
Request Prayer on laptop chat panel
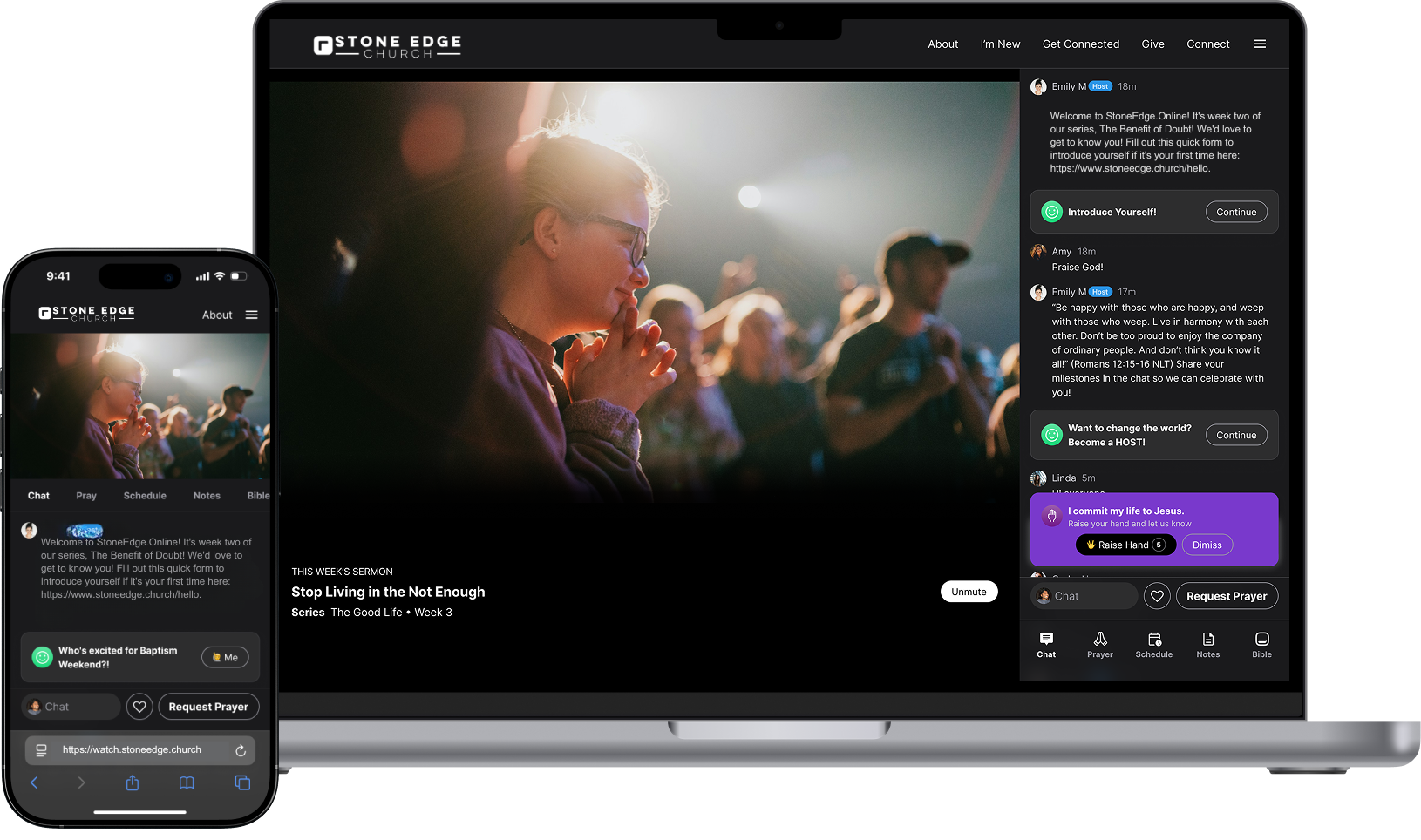point(1227,596)
